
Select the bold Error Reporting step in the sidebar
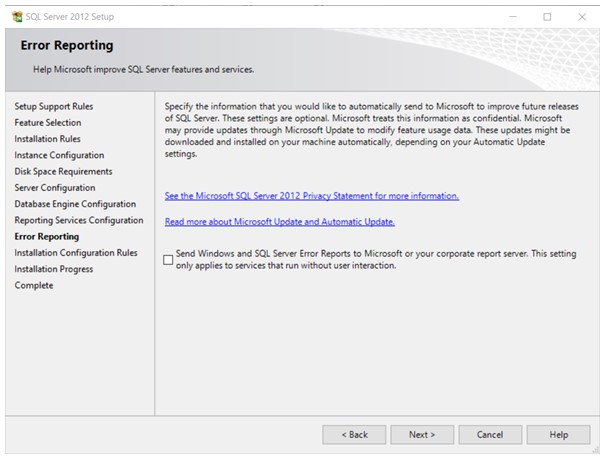[x=47, y=236]
